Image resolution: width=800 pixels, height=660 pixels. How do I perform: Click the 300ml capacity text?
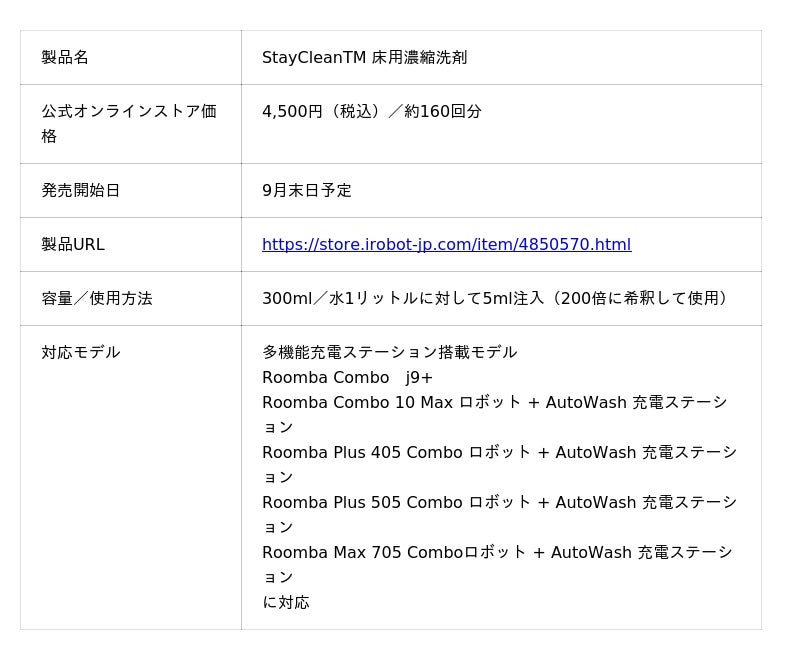click(x=287, y=299)
